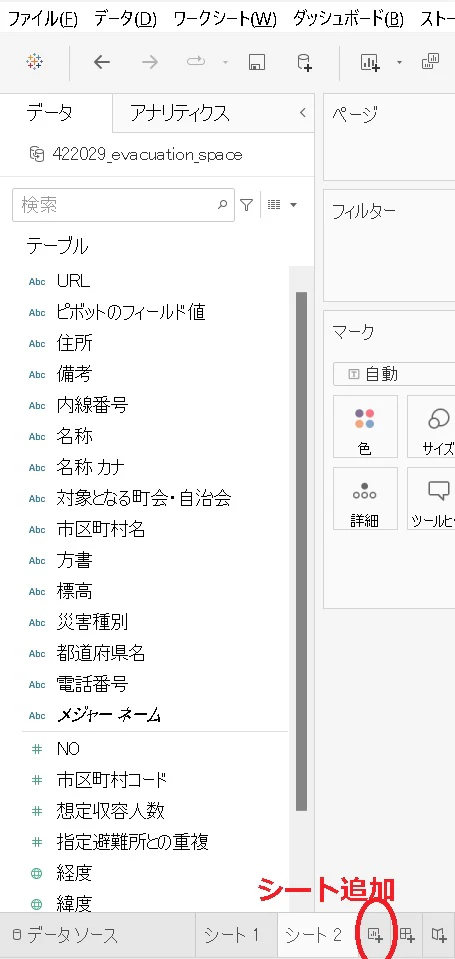Click the # type icon beside NO
Viewport: 455px width, 959px height.
37,749
